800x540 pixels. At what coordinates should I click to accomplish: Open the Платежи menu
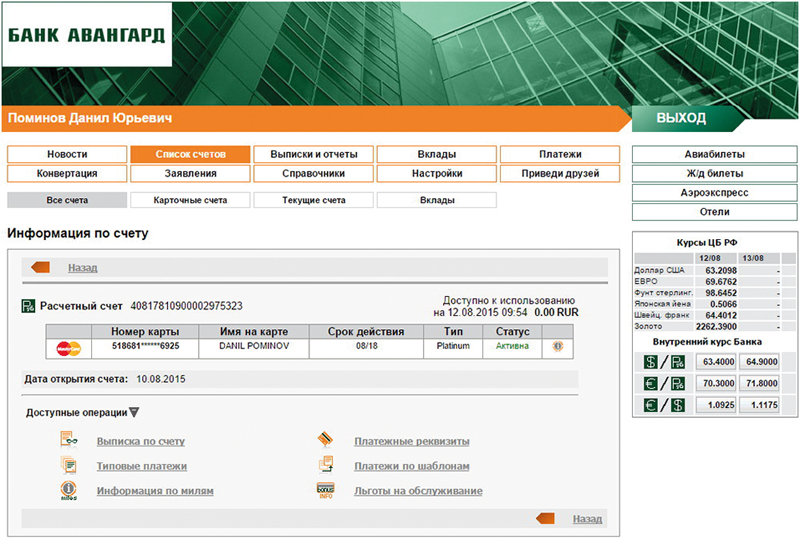[x=560, y=154]
